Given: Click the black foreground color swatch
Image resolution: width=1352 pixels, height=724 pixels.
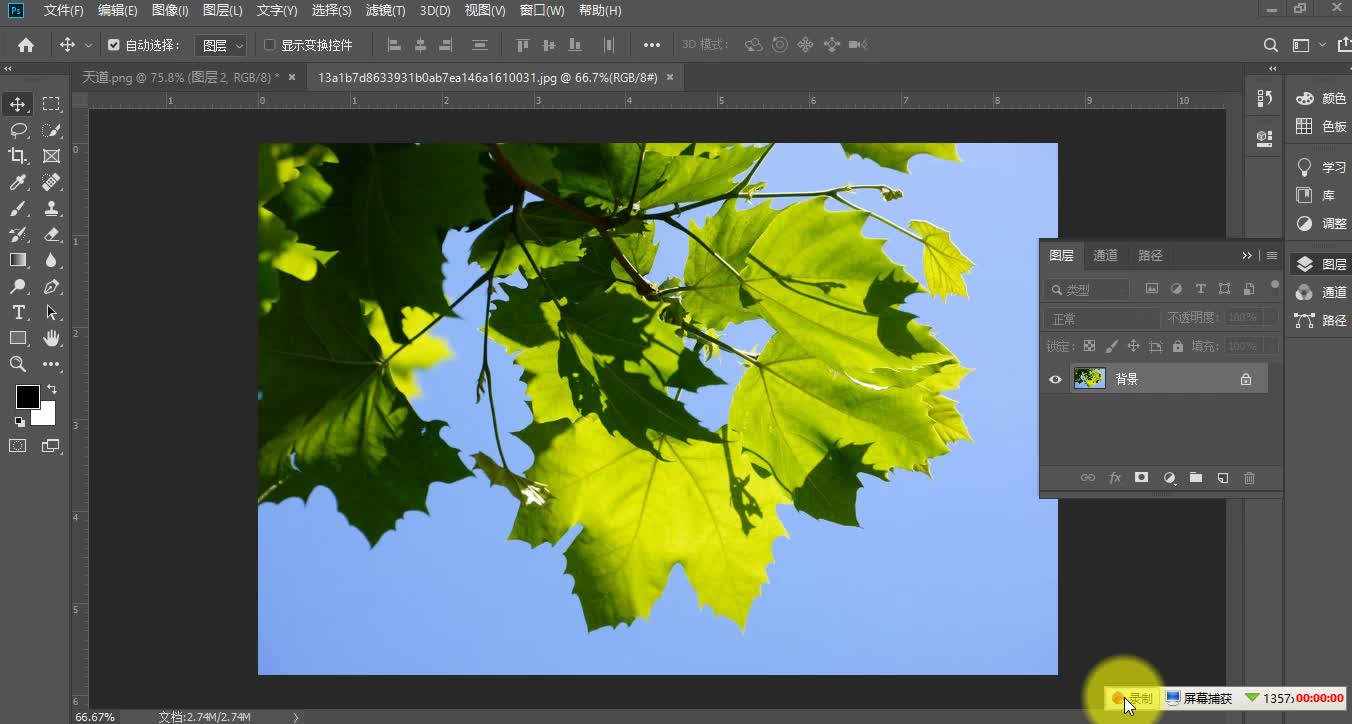Looking at the screenshot, I should coord(26,396).
